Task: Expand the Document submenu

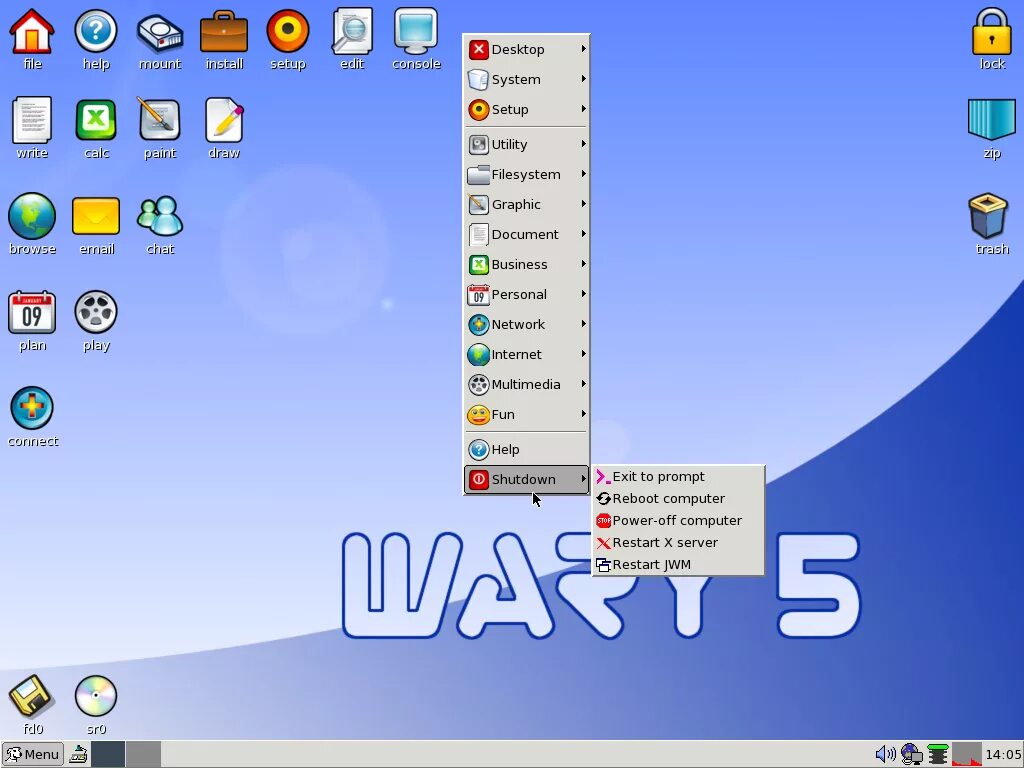Action: click(x=526, y=234)
